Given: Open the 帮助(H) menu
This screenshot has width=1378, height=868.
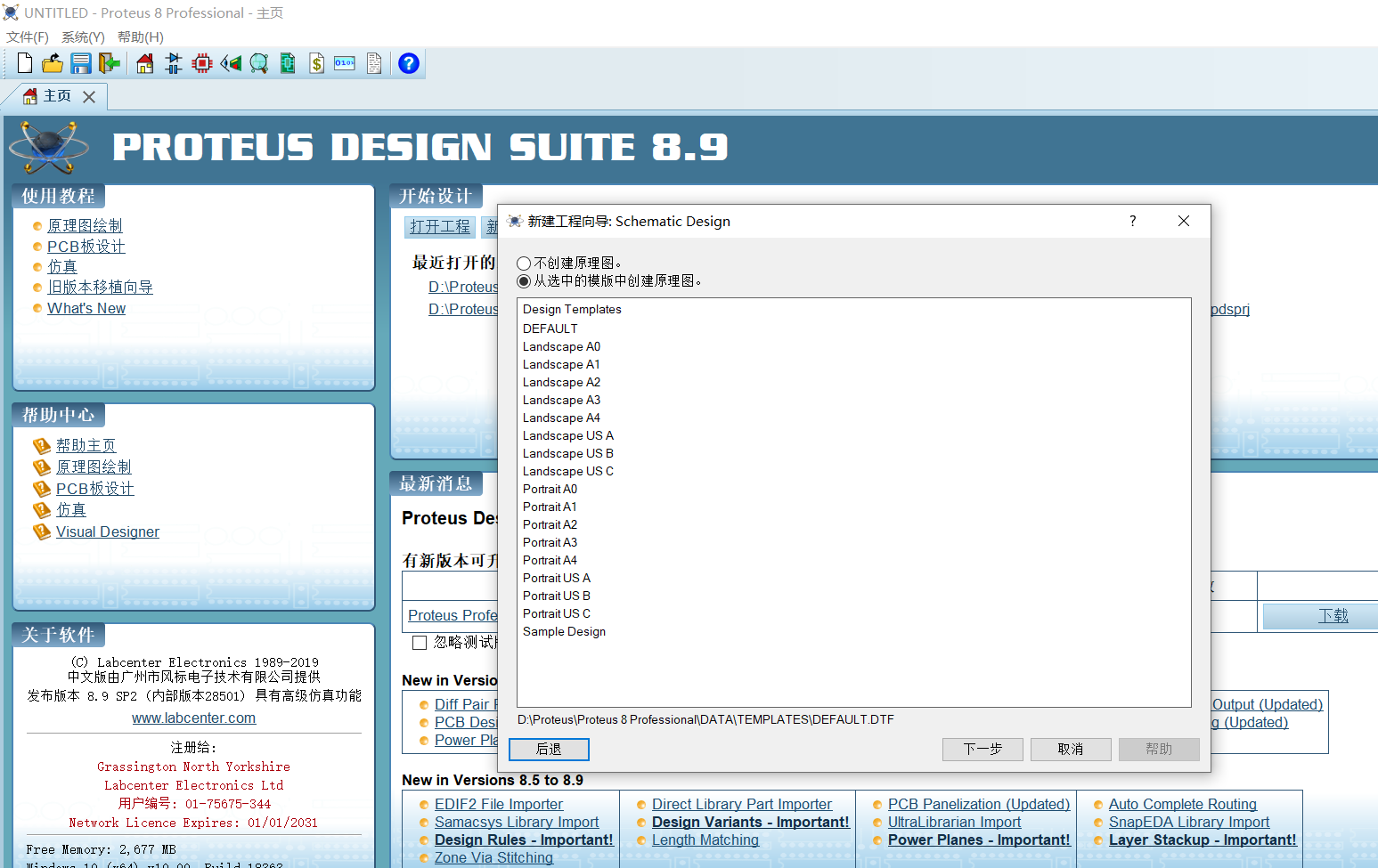Looking at the screenshot, I should (141, 37).
